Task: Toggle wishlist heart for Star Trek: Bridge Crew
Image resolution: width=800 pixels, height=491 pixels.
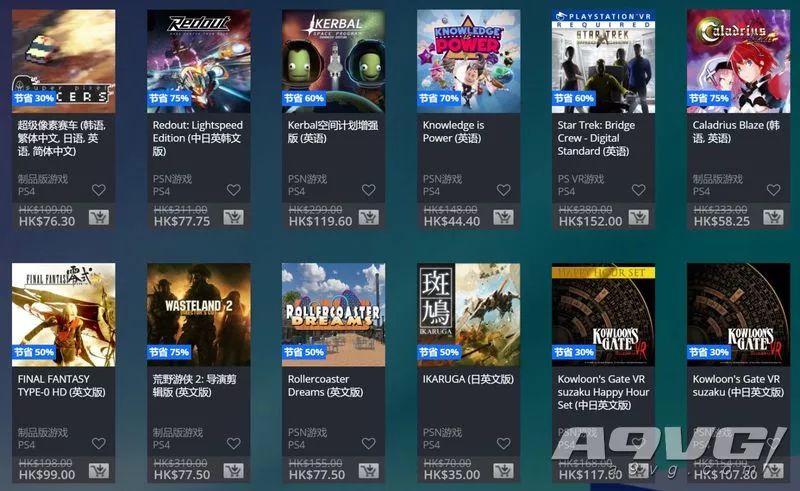Action: click(638, 190)
